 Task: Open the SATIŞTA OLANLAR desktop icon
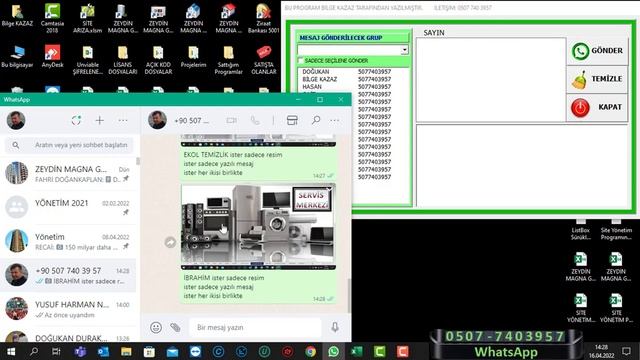pos(264,59)
